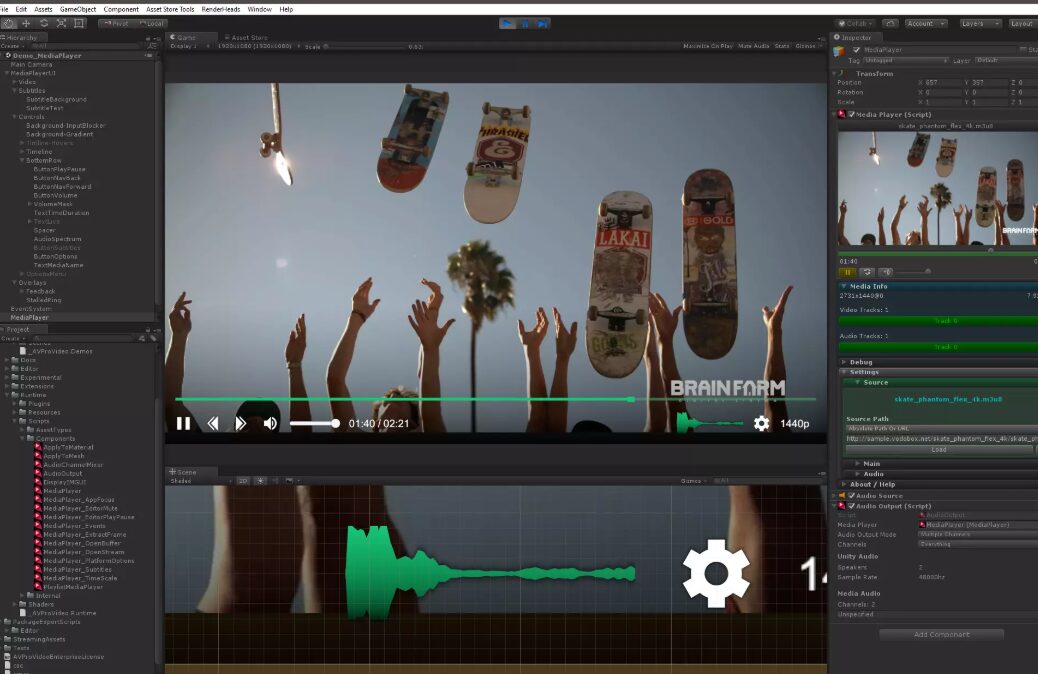Switch to the Asset Store tab

(x=247, y=37)
